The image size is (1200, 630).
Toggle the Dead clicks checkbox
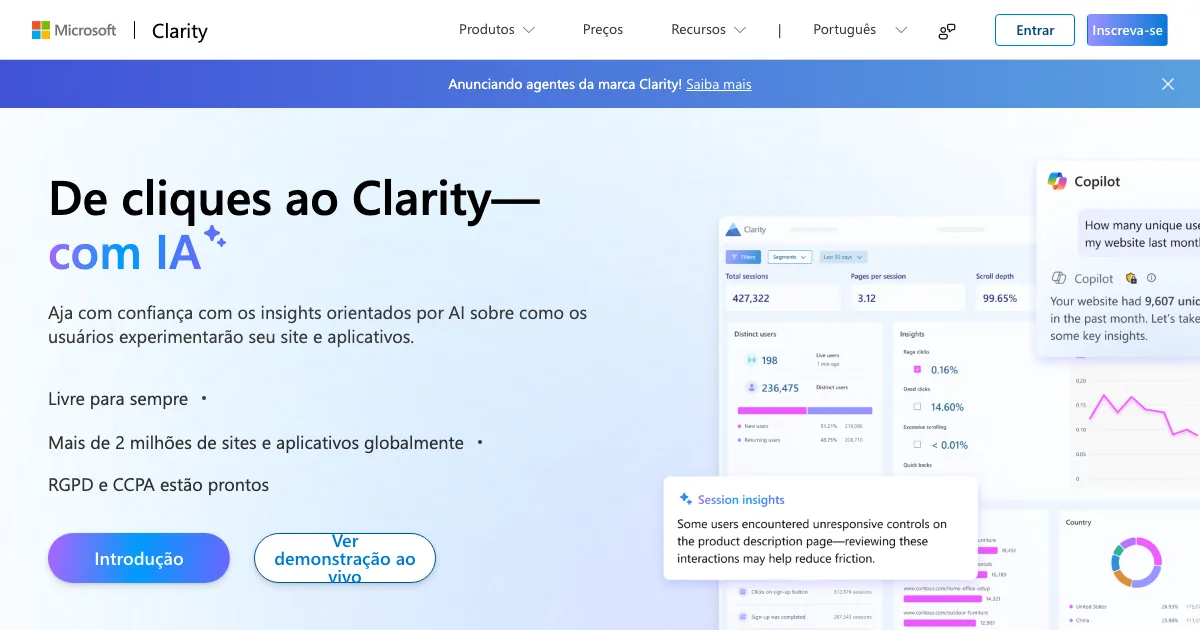pyautogui.click(x=917, y=407)
